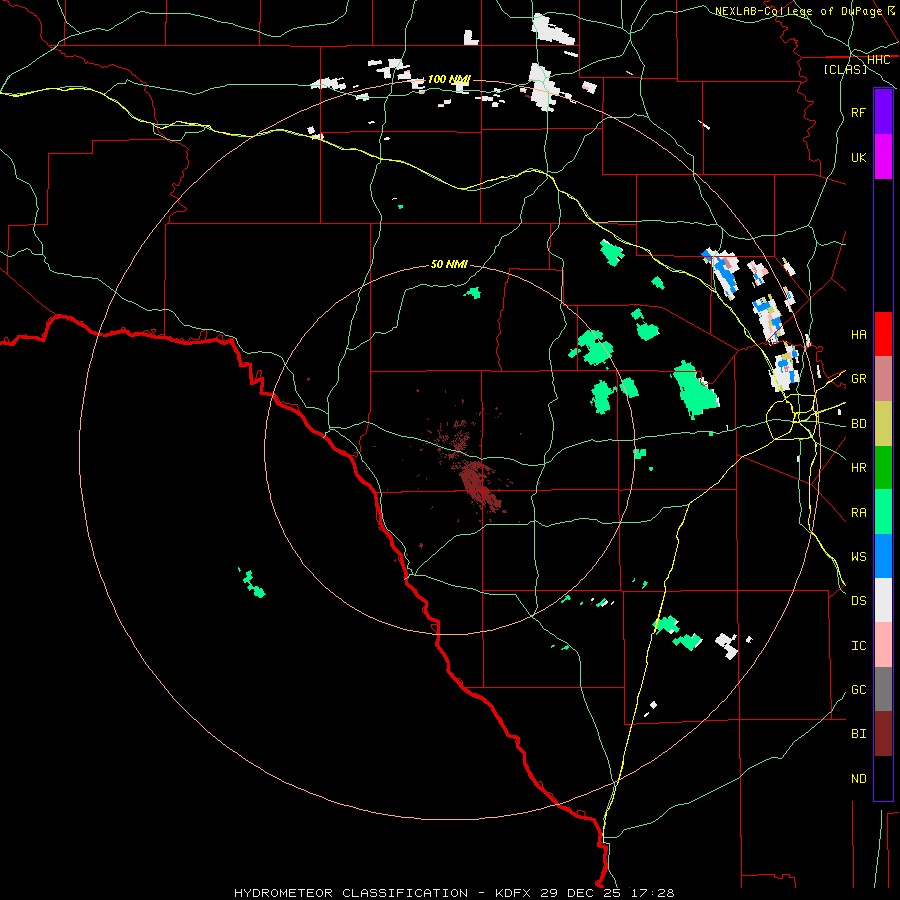Click the BI legend label

858,734
